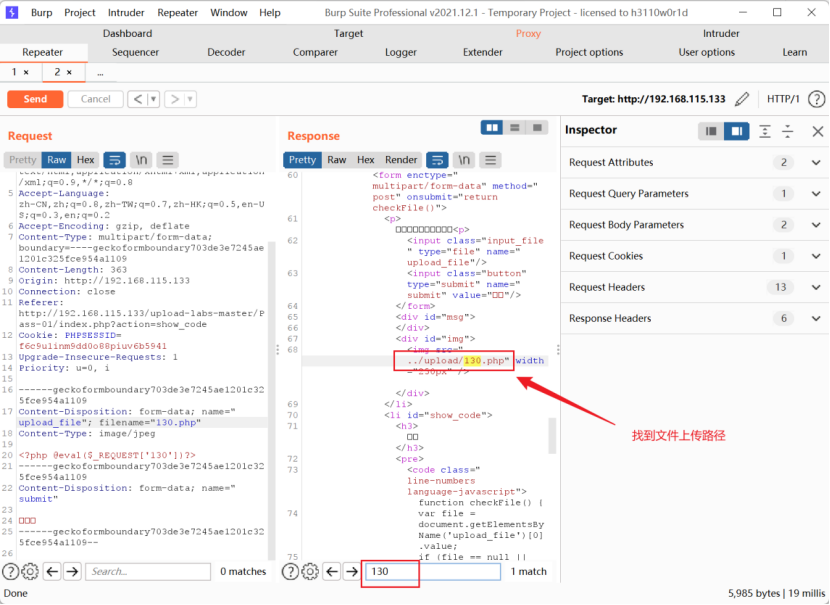Switch Response view to Render
830x605 pixels.
tap(401, 160)
